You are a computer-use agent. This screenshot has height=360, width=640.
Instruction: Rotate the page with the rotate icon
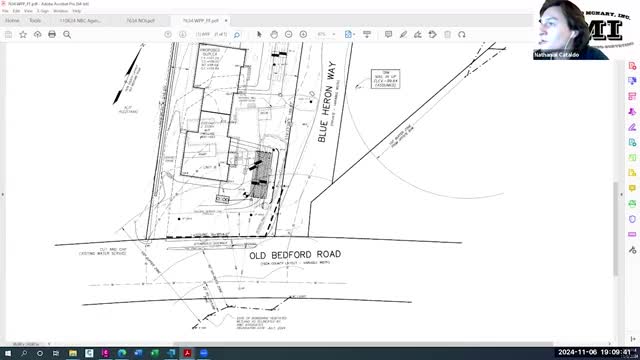[x=462, y=35]
